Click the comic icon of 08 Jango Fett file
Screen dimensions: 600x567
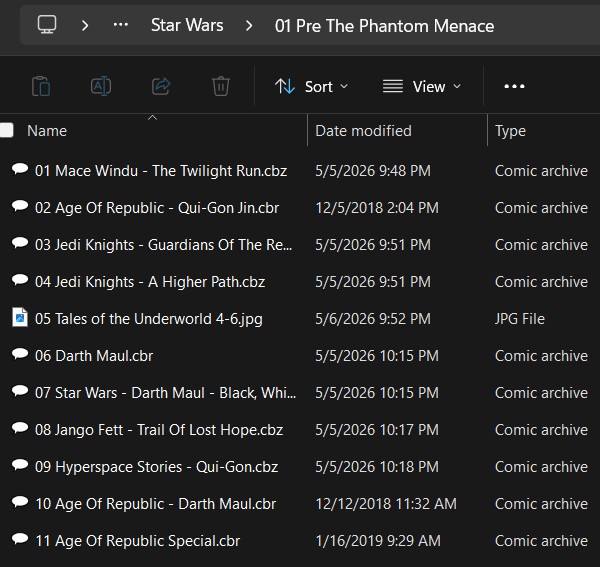point(20,429)
